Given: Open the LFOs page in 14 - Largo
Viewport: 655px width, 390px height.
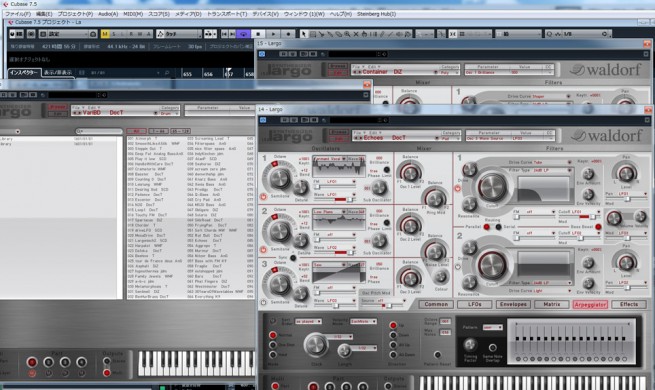Looking at the screenshot, I should click(475, 304).
